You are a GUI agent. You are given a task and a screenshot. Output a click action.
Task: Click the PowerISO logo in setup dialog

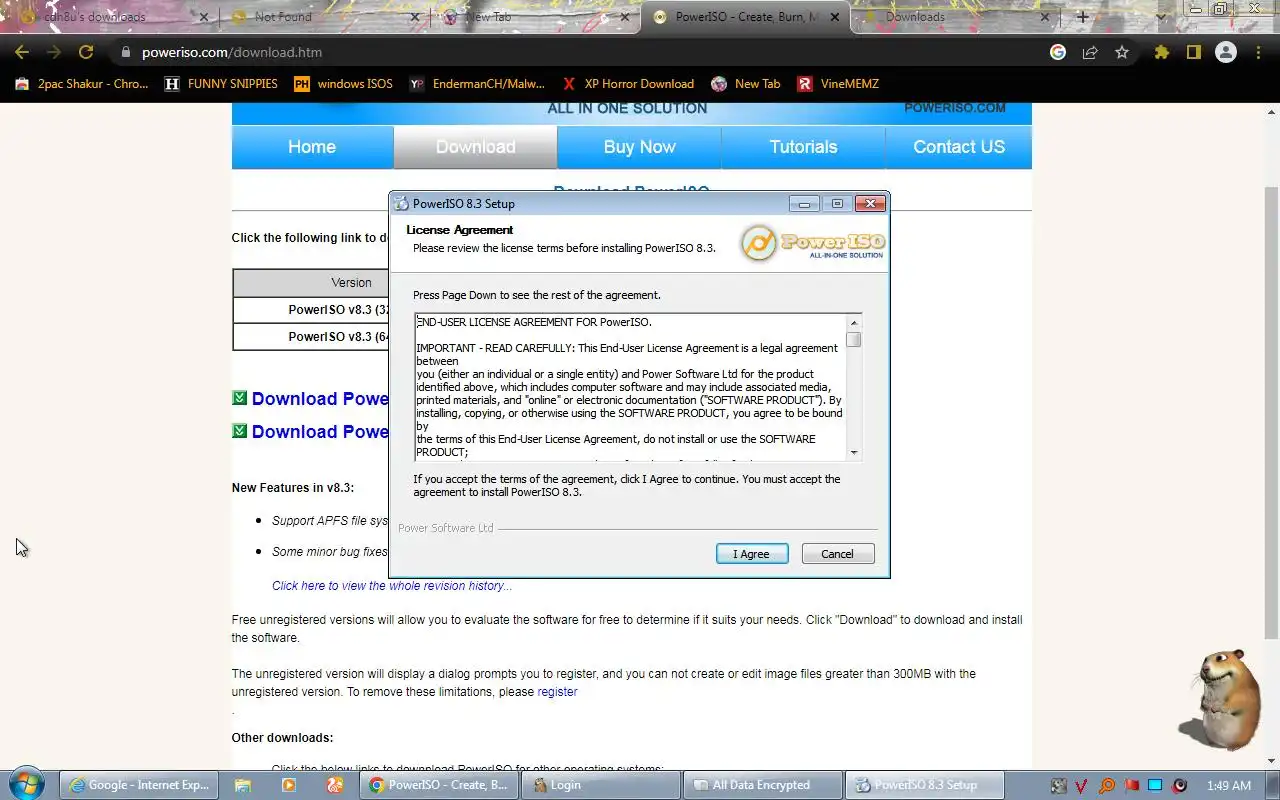[x=812, y=243]
